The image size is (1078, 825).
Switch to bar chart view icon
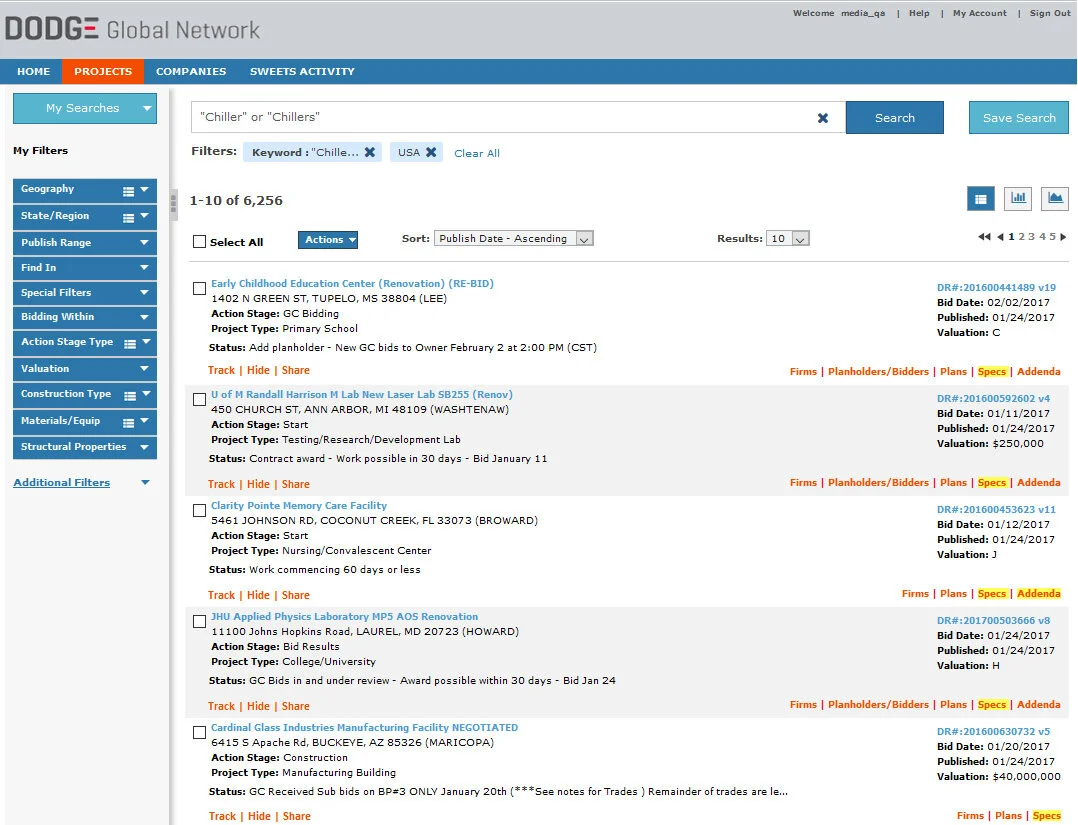pyautogui.click(x=1018, y=199)
